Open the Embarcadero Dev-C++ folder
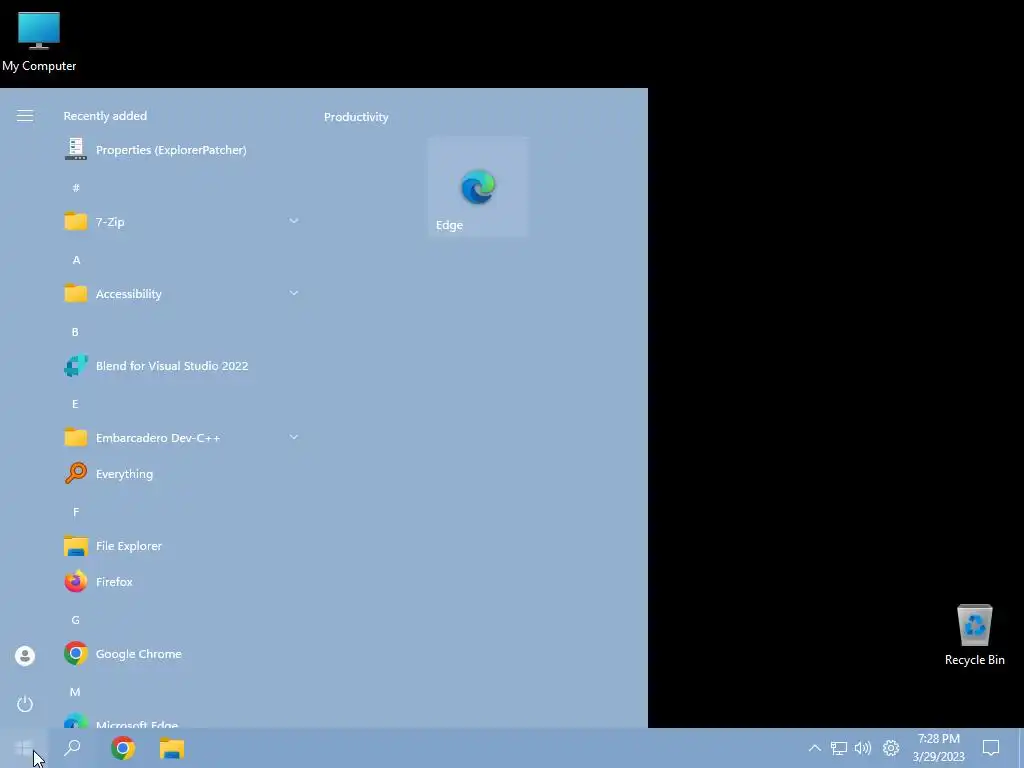Viewport: 1024px width, 768px height. point(181,438)
